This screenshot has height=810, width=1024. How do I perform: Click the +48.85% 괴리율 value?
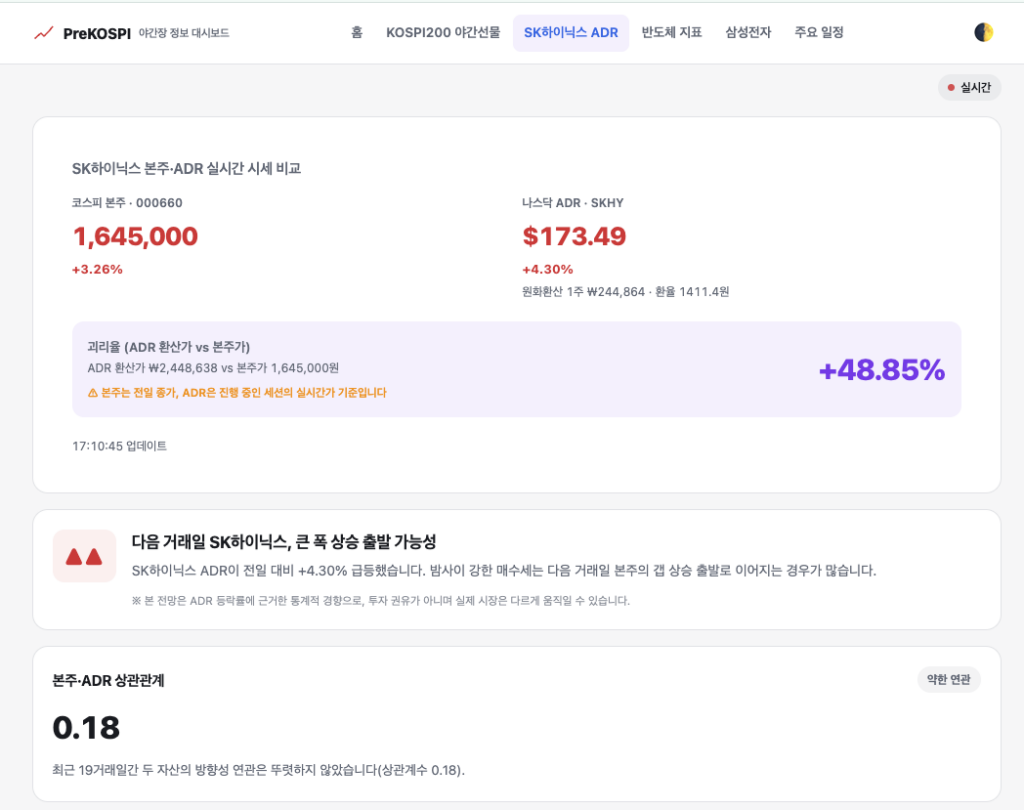882,370
